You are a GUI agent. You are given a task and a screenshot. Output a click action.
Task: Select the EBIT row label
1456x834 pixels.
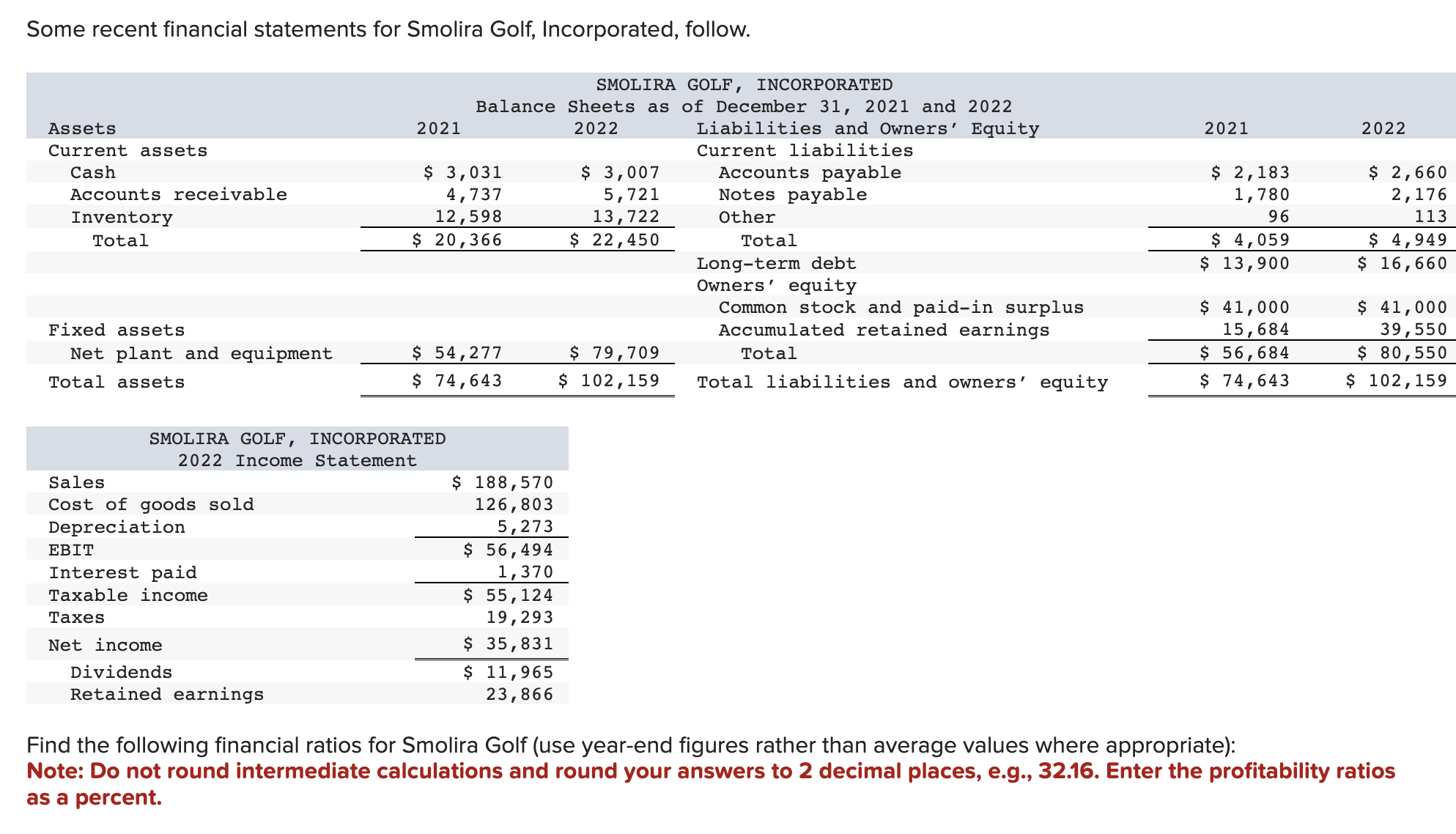(x=71, y=550)
